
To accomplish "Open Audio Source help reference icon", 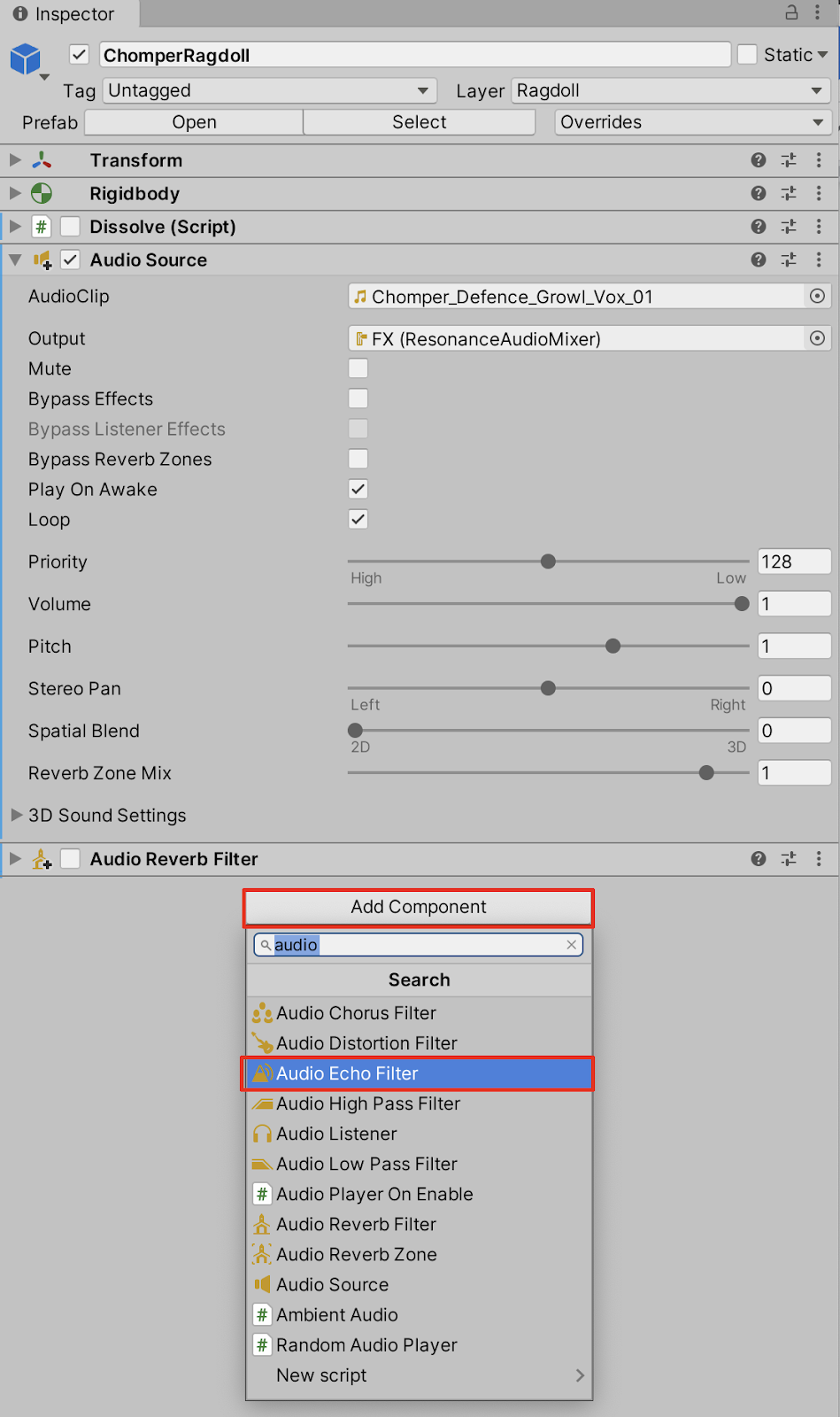I will (759, 259).
